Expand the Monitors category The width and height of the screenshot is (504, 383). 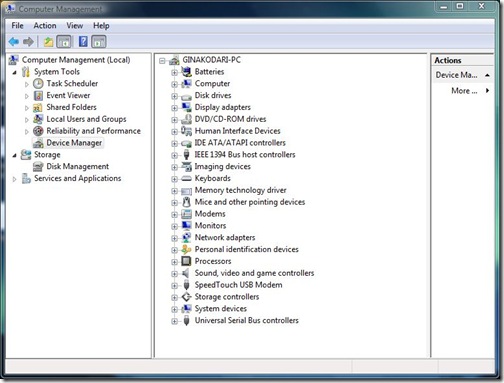pos(174,226)
